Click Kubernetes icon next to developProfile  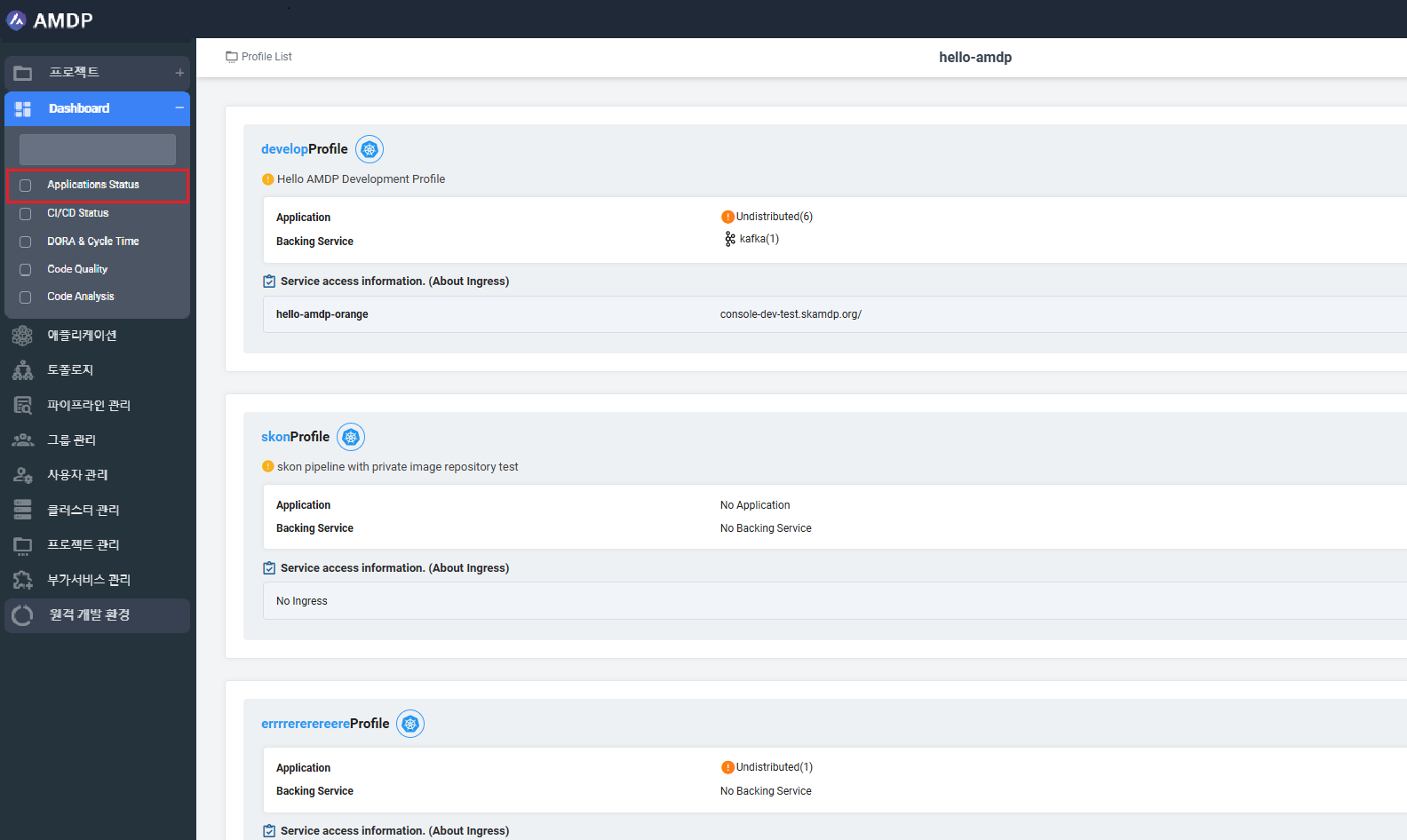click(370, 149)
